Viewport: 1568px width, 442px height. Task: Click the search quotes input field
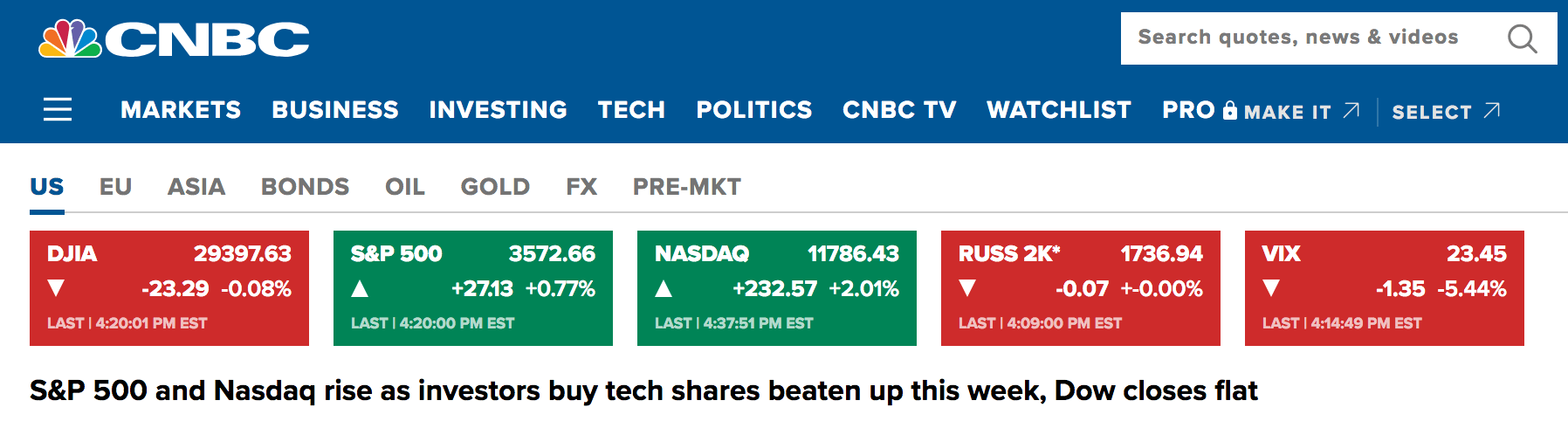point(1301,38)
